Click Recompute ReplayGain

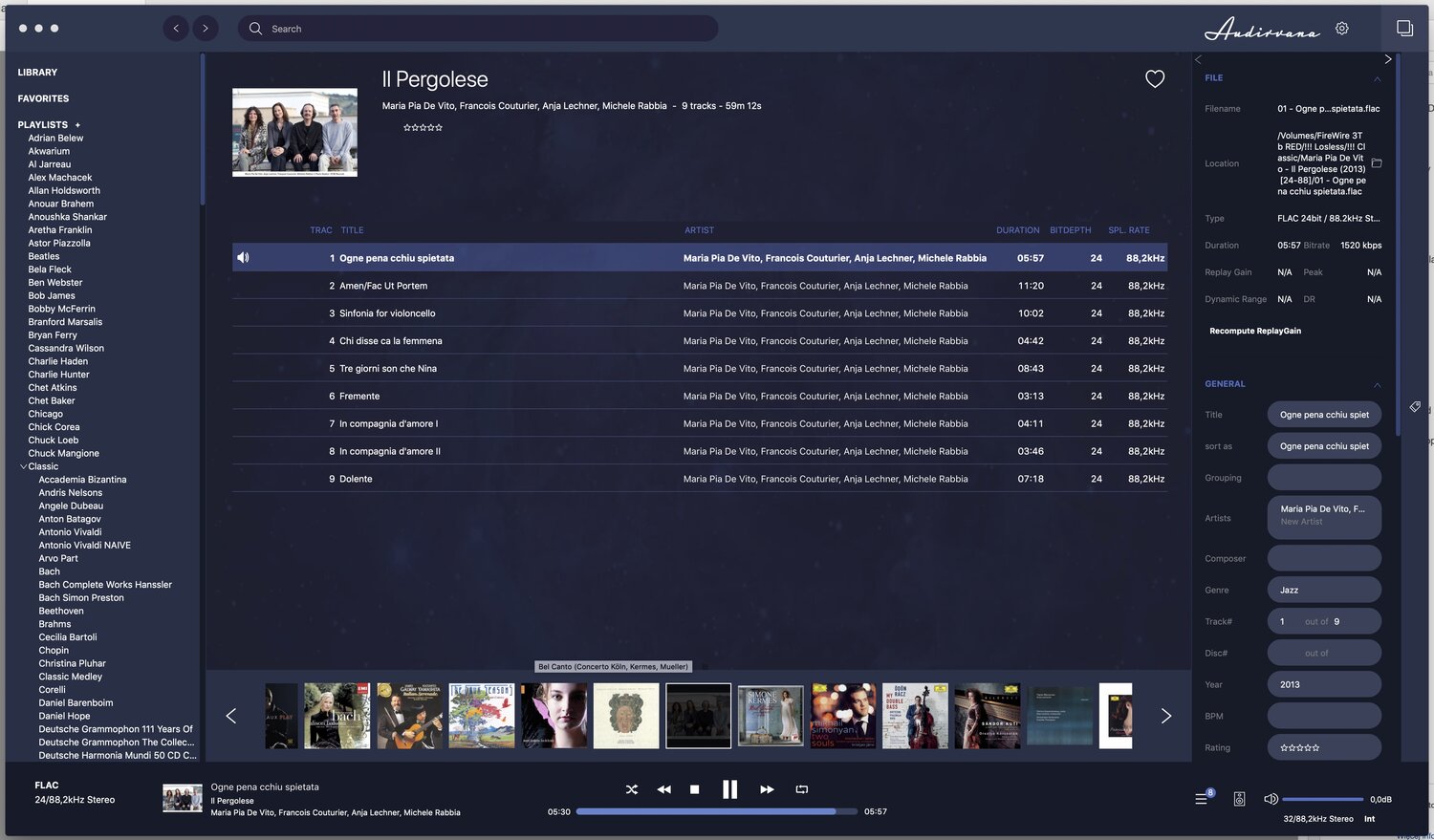click(1255, 331)
